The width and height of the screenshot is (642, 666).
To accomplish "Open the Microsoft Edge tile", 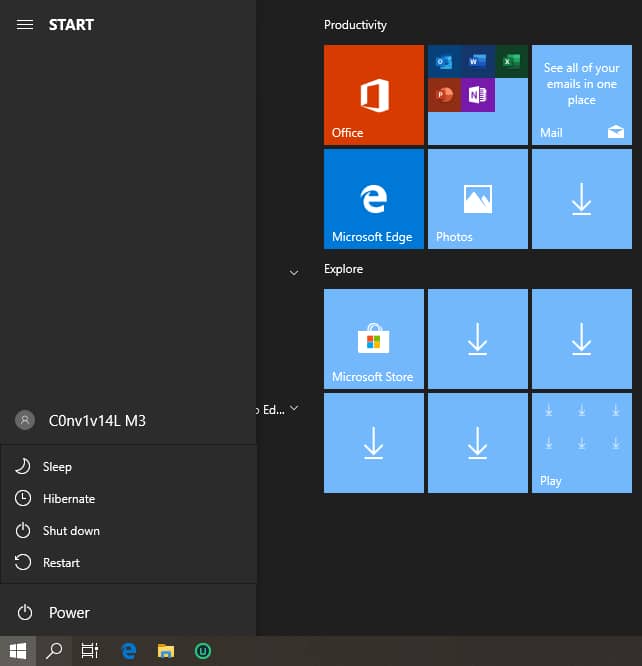I will pyautogui.click(x=373, y=199).
